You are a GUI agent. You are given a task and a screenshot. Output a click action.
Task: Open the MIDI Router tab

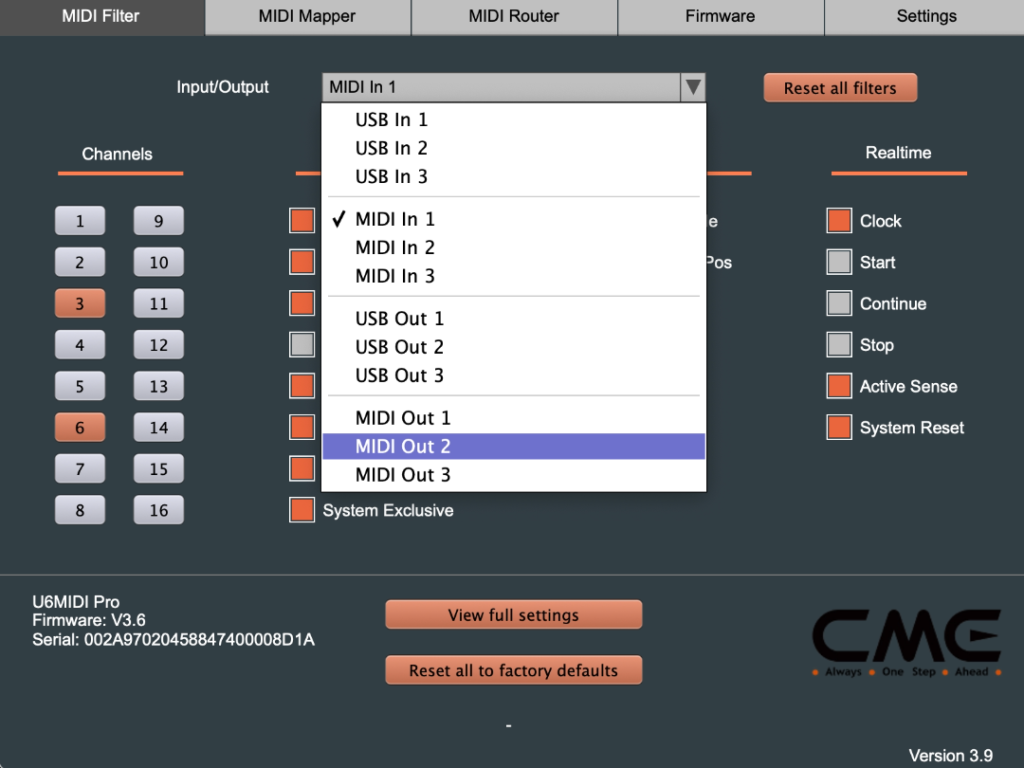513,16
